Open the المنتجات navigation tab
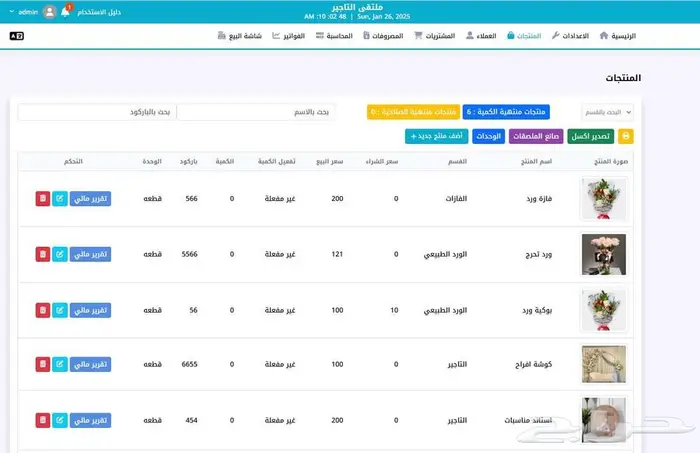 click(x=525, y=35)
